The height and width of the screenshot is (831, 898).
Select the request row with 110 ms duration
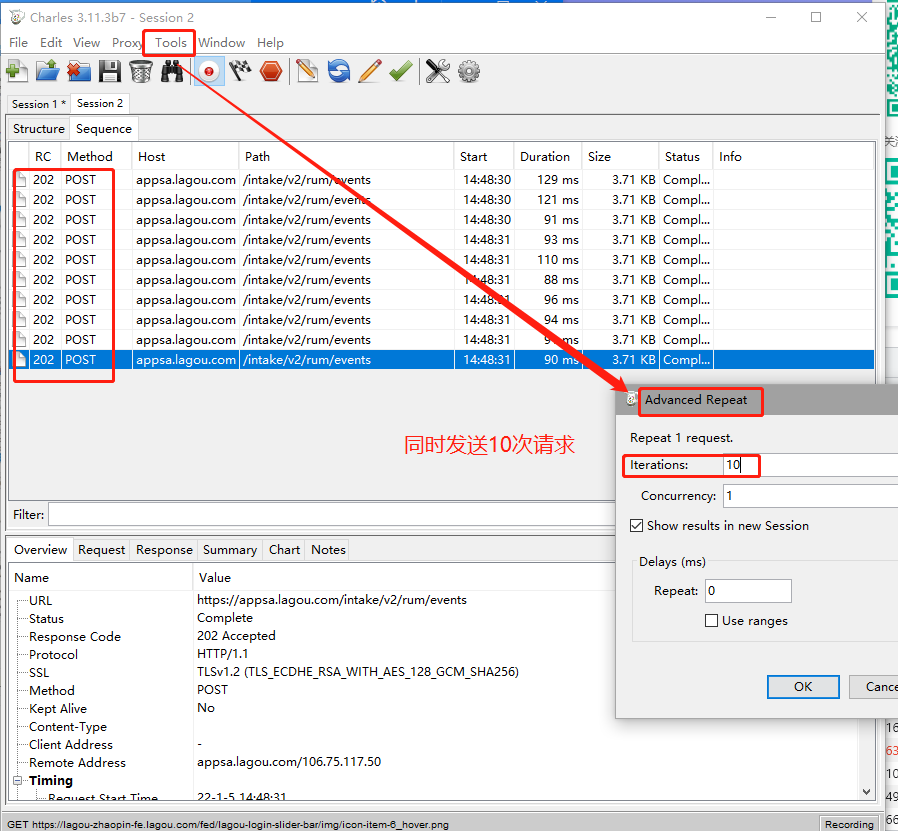point(441,260)
